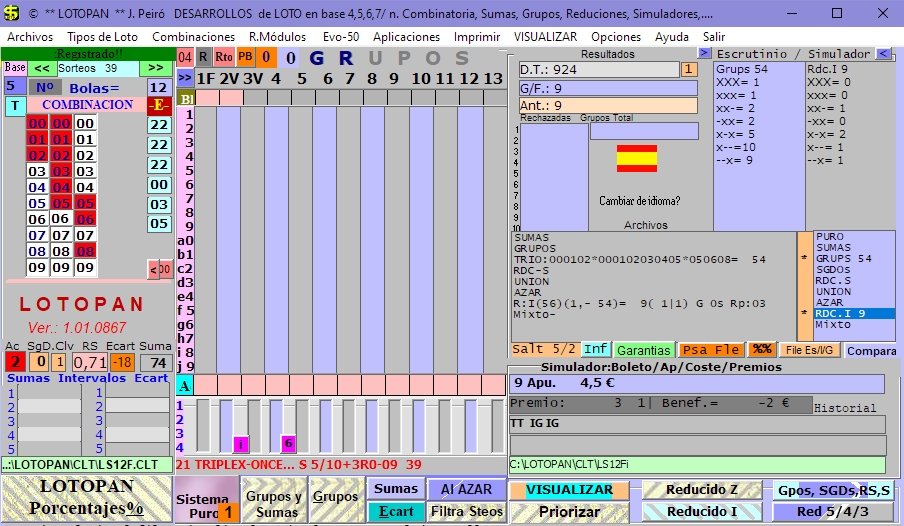This screenshot has height=526, width=904.
Task: Click the LS12Fi file path field
Action: [697, 464]
